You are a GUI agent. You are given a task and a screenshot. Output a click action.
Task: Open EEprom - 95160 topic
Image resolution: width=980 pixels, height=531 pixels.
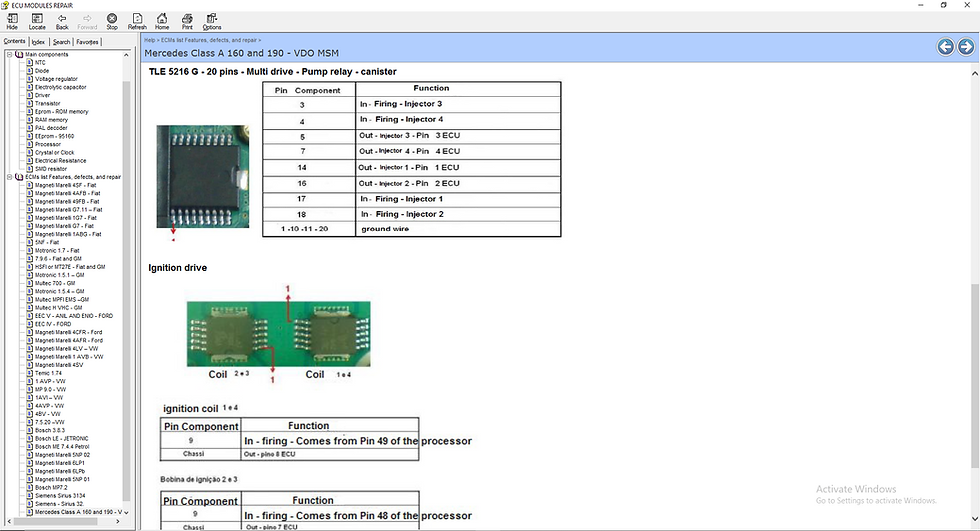click(54, 136)
